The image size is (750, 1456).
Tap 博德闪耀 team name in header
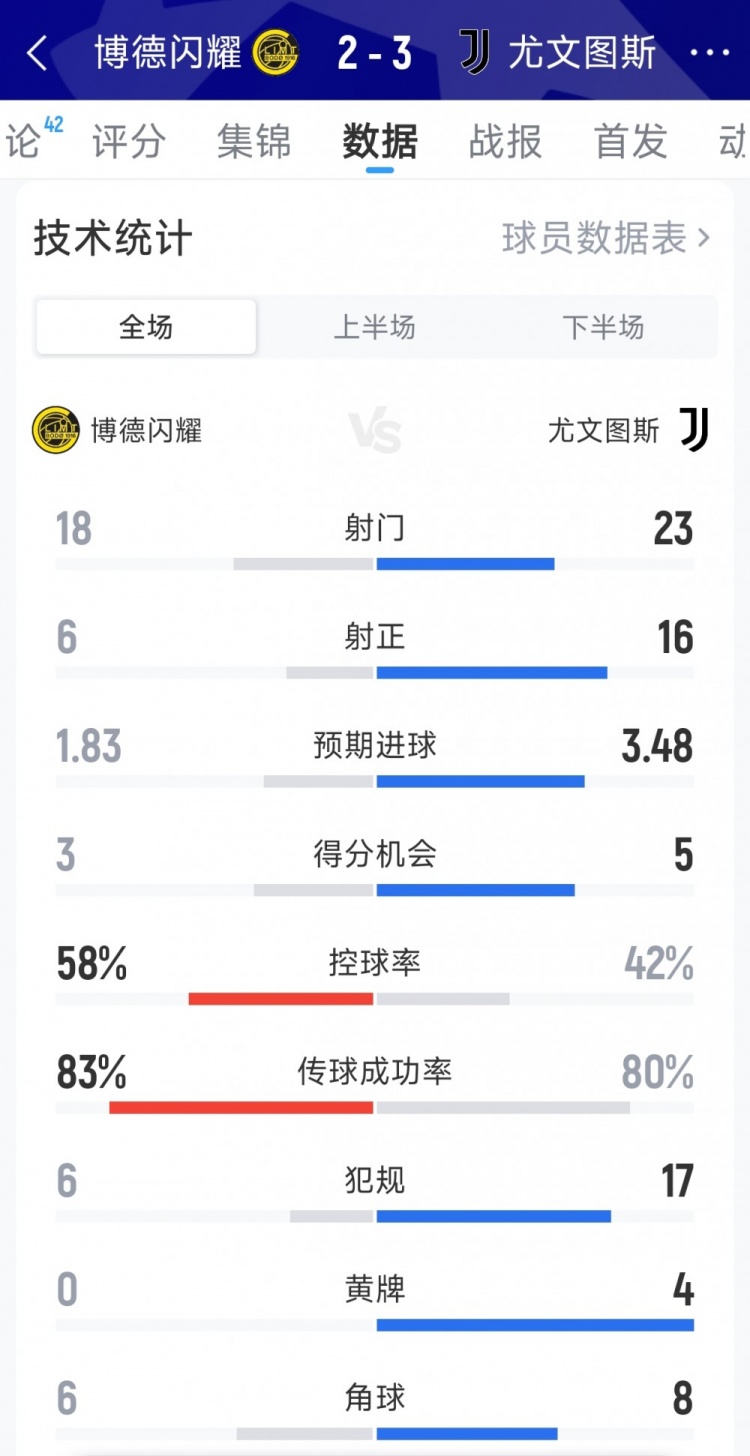[x=168, y=53]
